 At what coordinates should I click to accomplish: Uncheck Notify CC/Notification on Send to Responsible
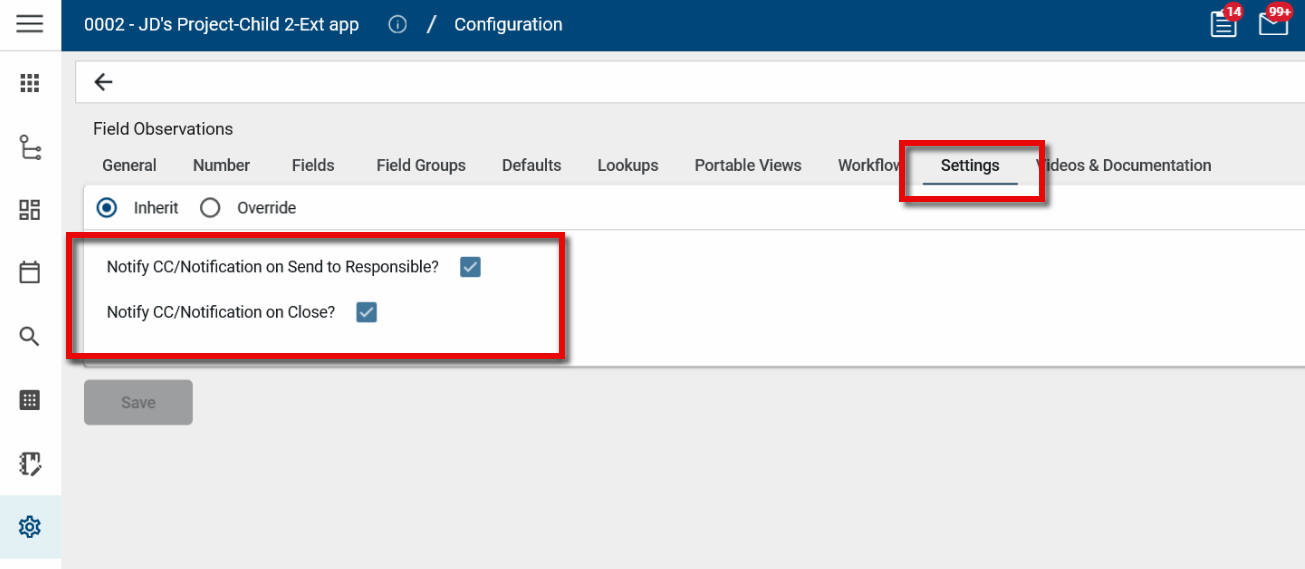click(x=470, y=267)
